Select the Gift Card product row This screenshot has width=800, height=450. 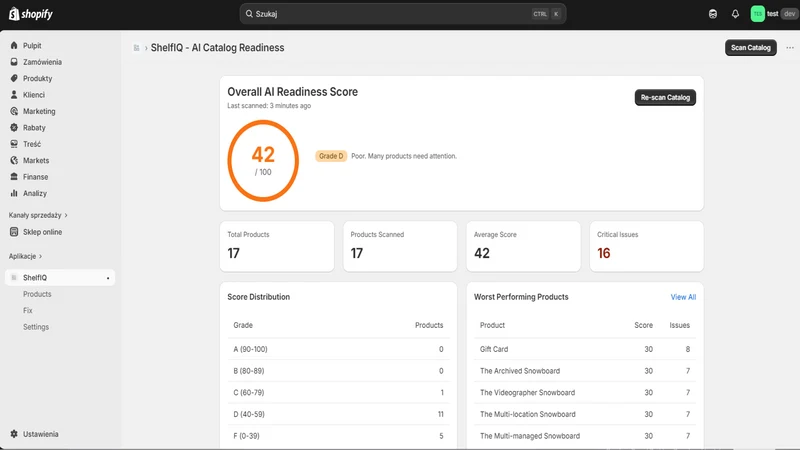click(585, 349)
